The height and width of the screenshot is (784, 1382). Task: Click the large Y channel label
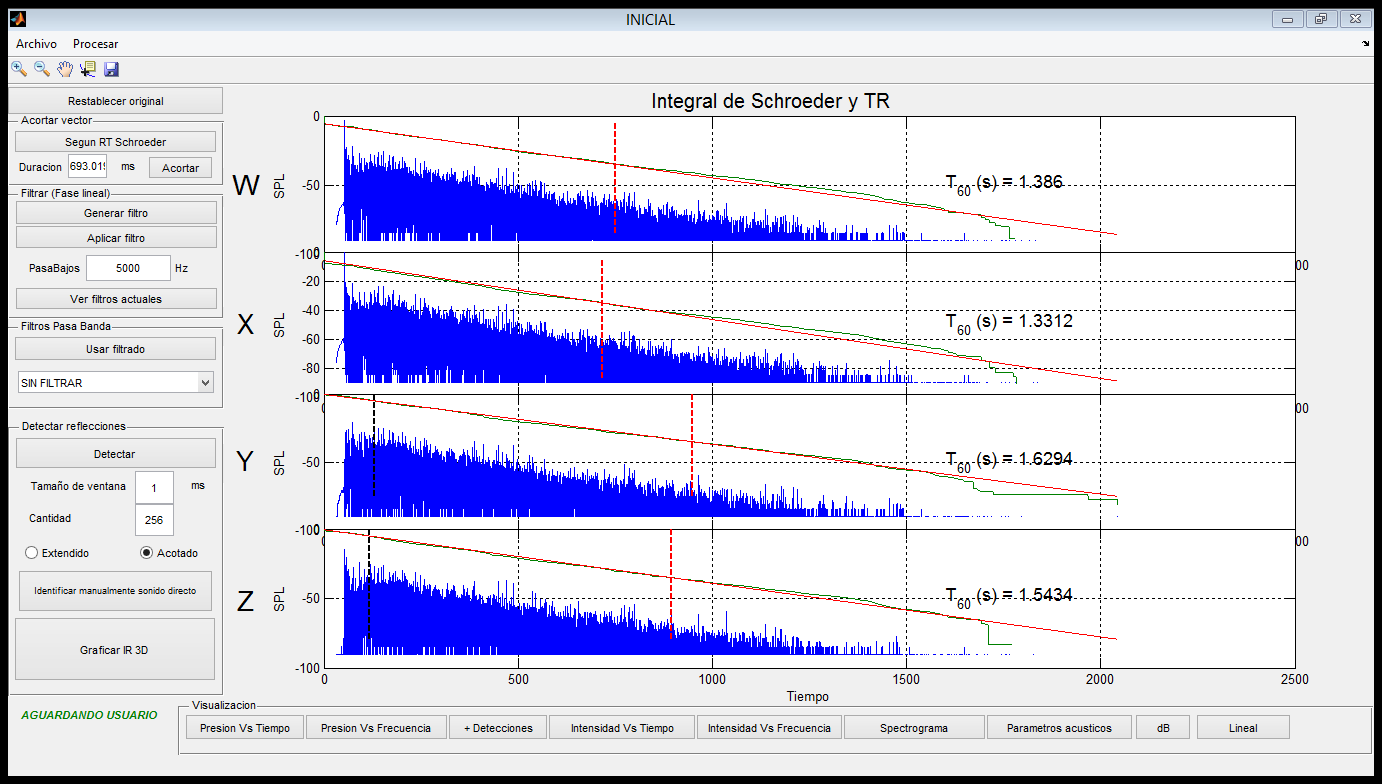[x=246, y=461]
